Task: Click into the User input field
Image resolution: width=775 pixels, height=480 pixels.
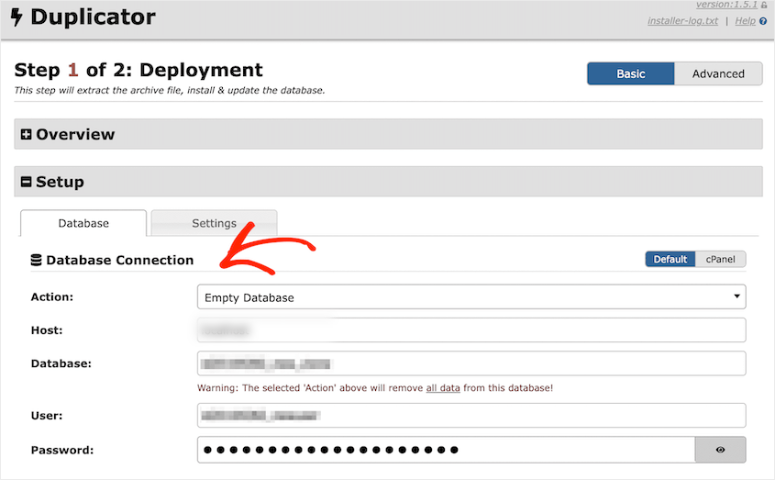Action: (472, 416)
